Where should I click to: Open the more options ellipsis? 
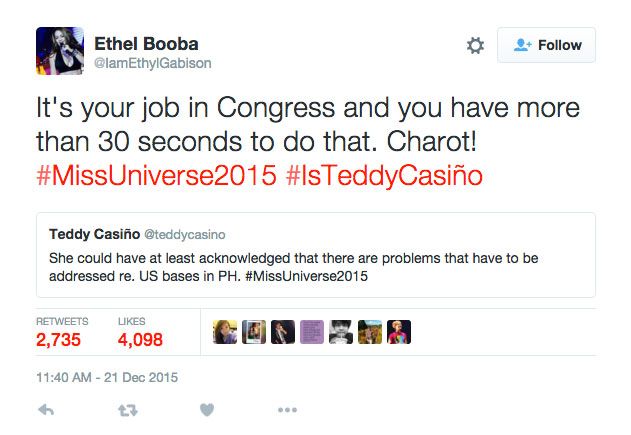coord(287,410)
